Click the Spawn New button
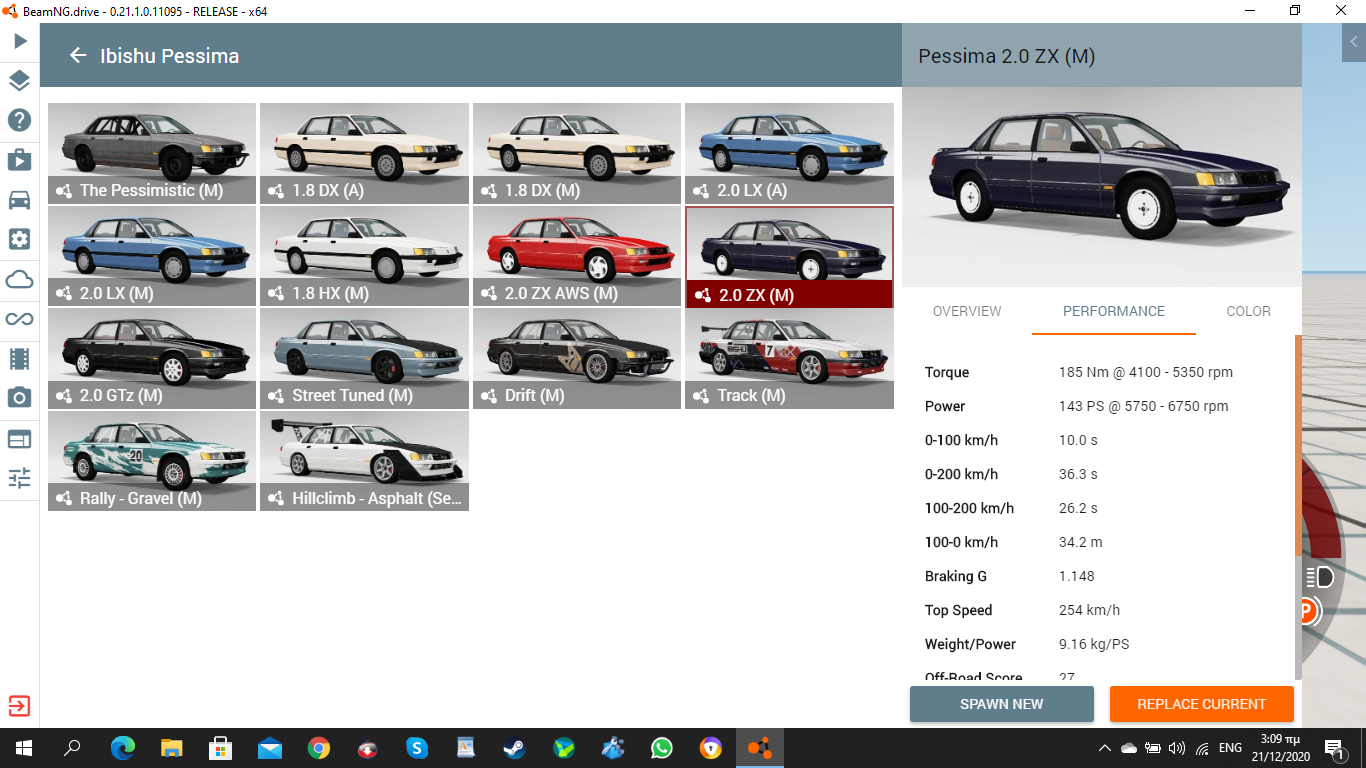 [x=1002, y=704]
